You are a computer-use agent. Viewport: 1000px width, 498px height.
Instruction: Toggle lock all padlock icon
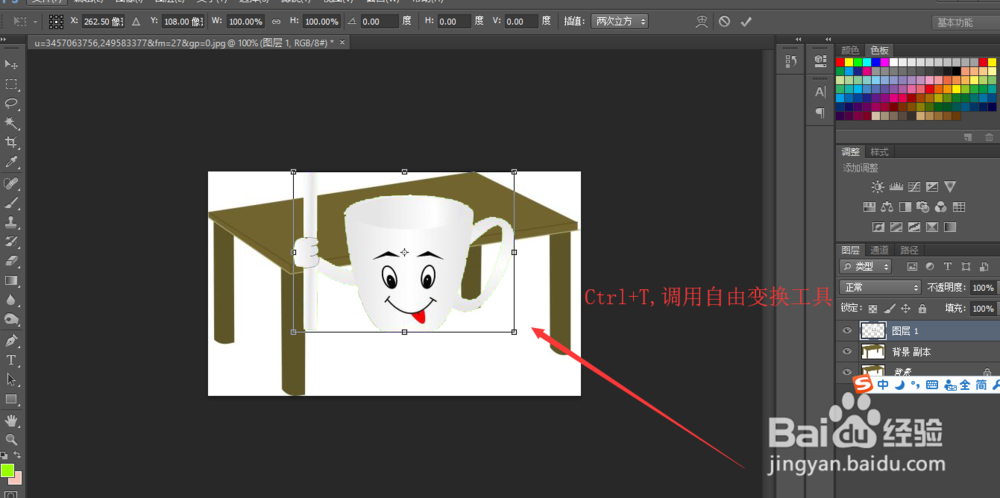(922, 309)
